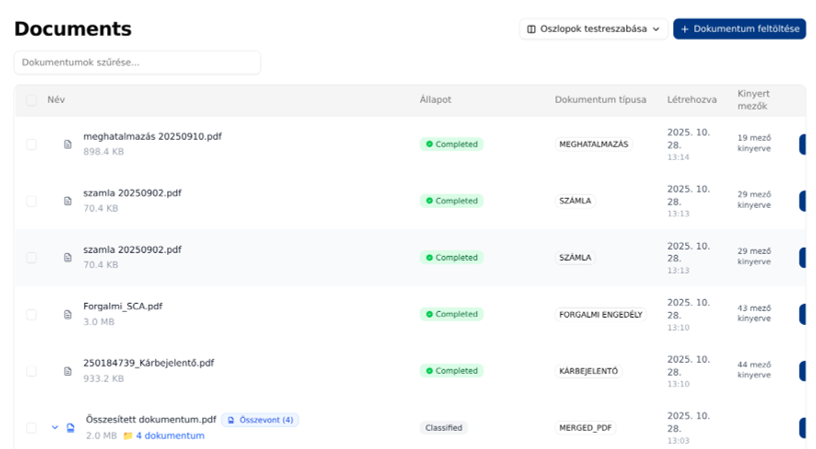Sort by the Létrehozva column header
This screenshot has width=816, height=449.
(x=691, y=100)
